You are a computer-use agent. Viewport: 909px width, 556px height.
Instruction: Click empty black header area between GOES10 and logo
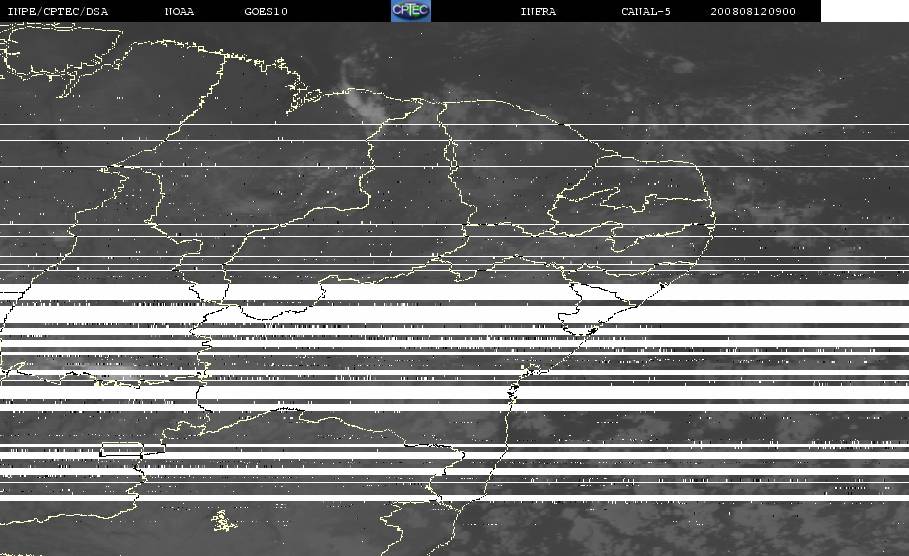(339, 10)
